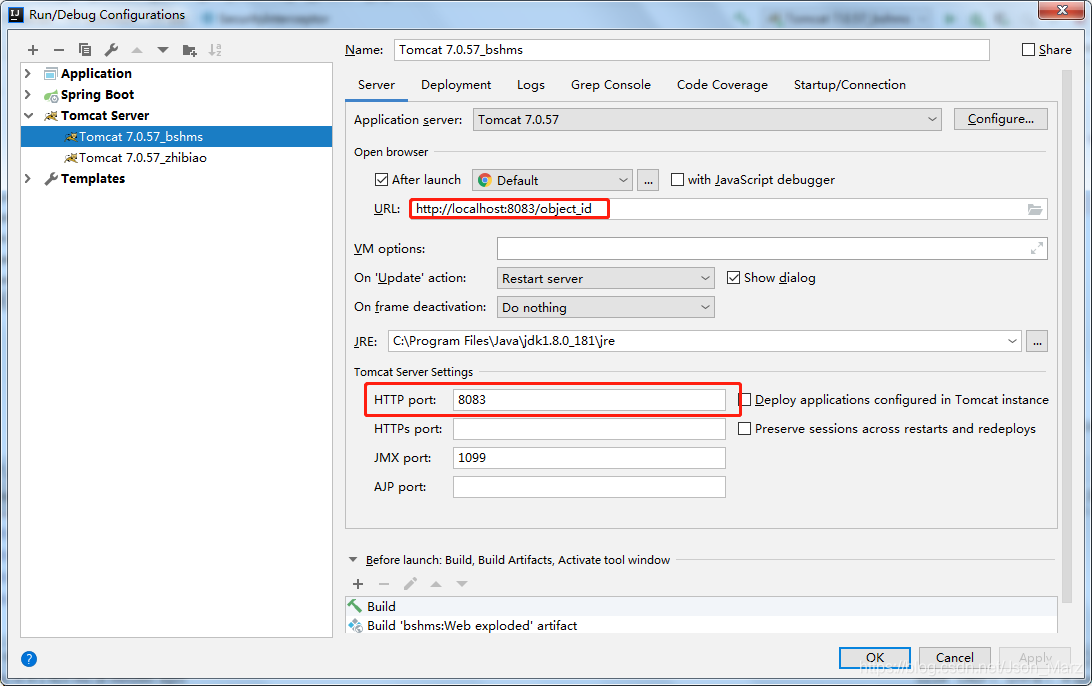The image size is (1092, 686).
Task: Move before launch task down
Action: [462, 584]
